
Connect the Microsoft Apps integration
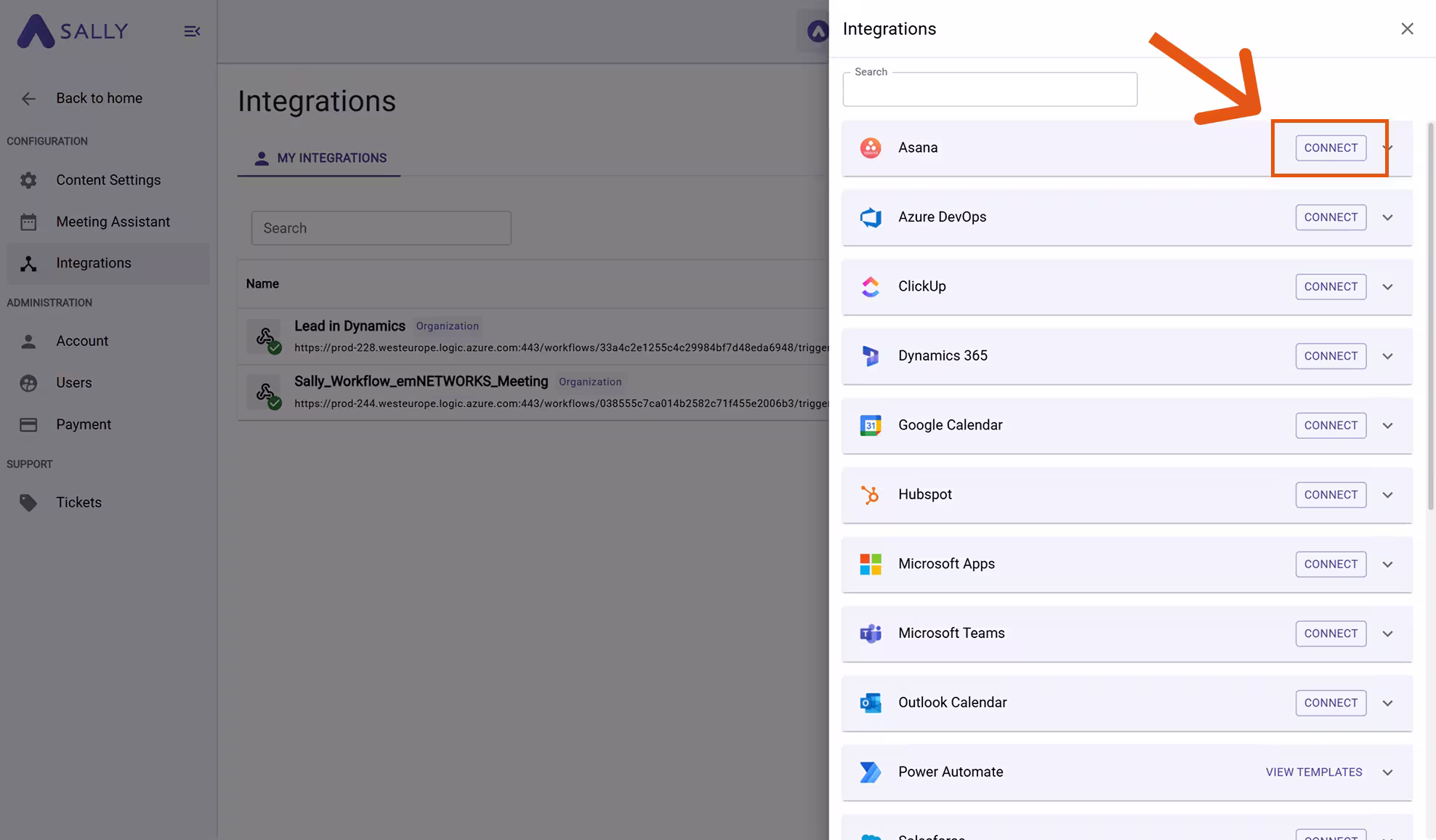(1331, 565)
